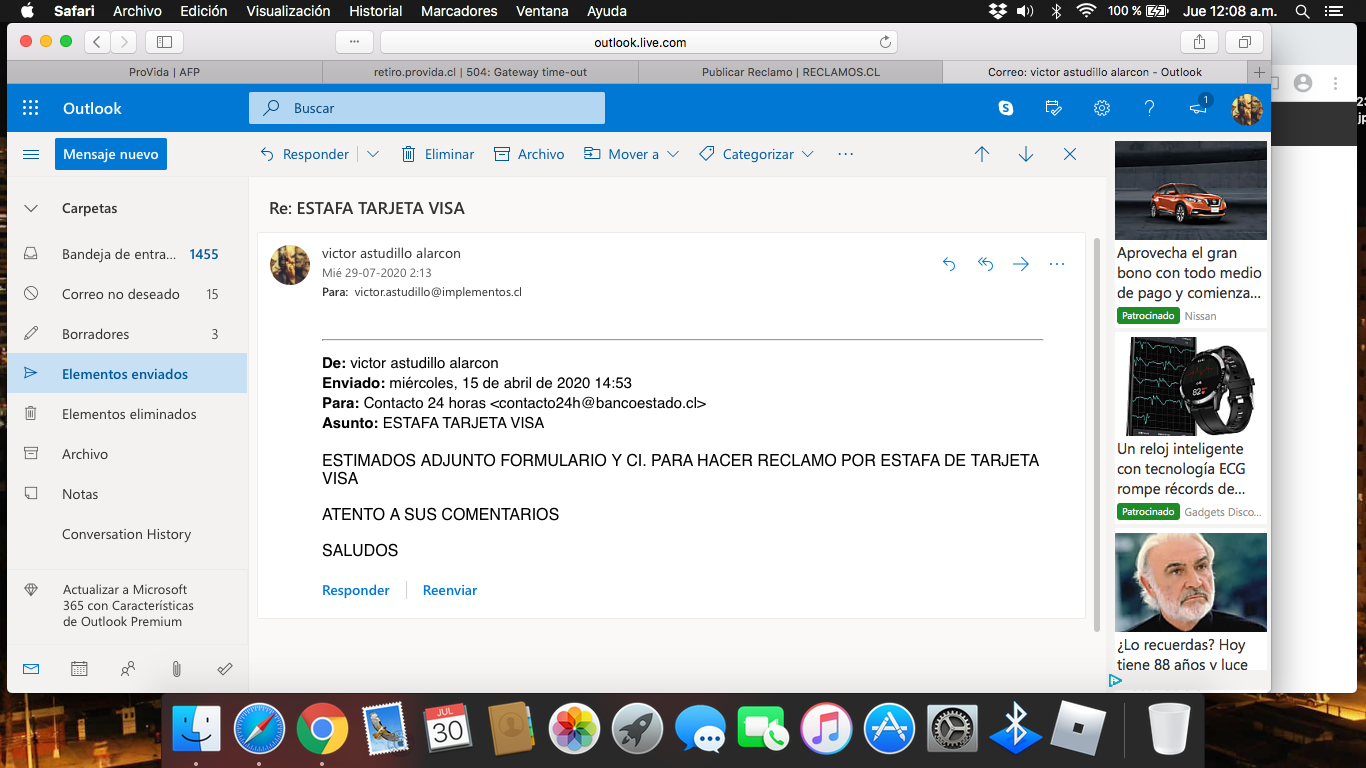Click the Buscar search field
This screenshot has width=1366, height=768.
click(427, 108)
